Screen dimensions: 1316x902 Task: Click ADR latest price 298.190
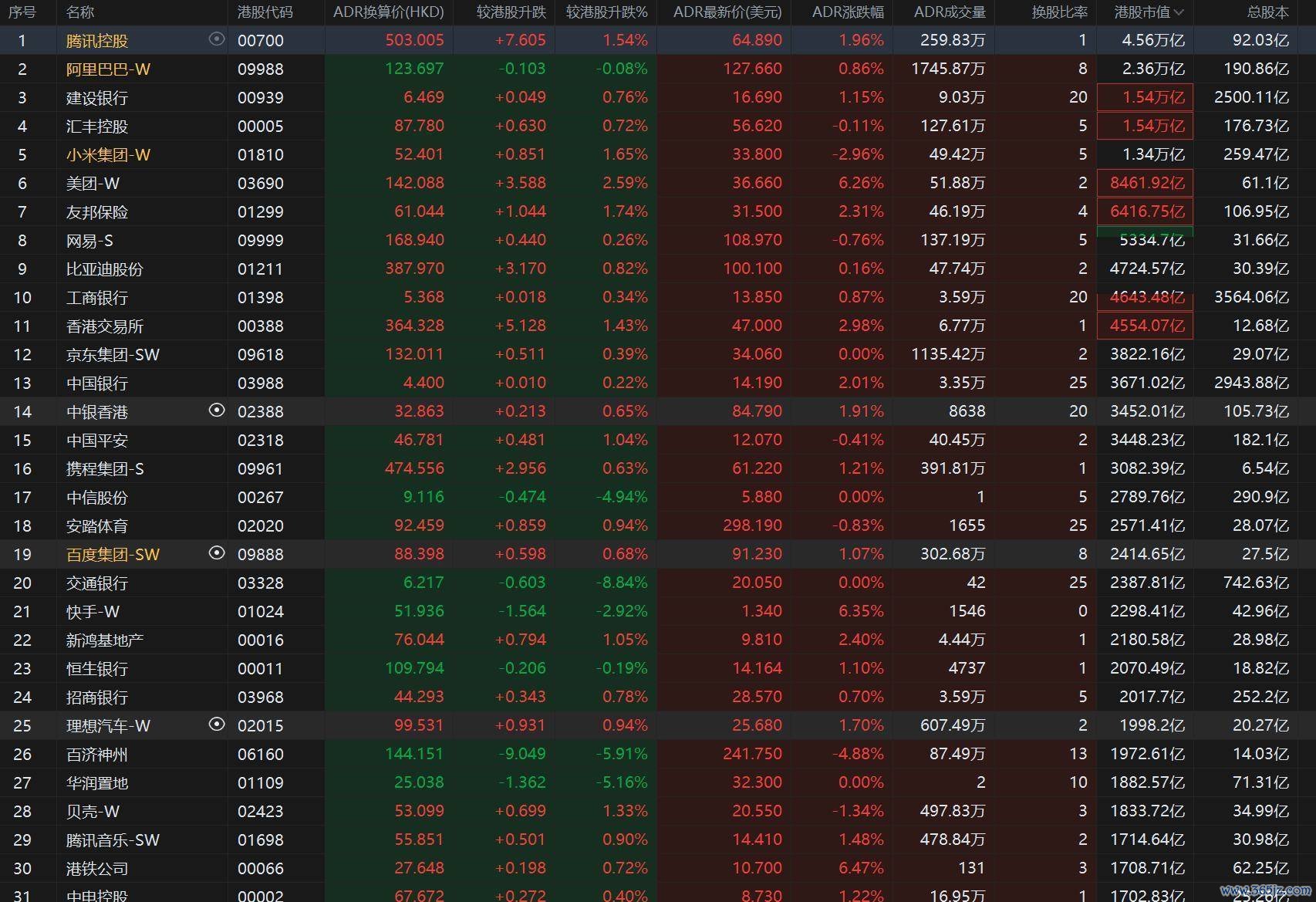pos(752,525)
